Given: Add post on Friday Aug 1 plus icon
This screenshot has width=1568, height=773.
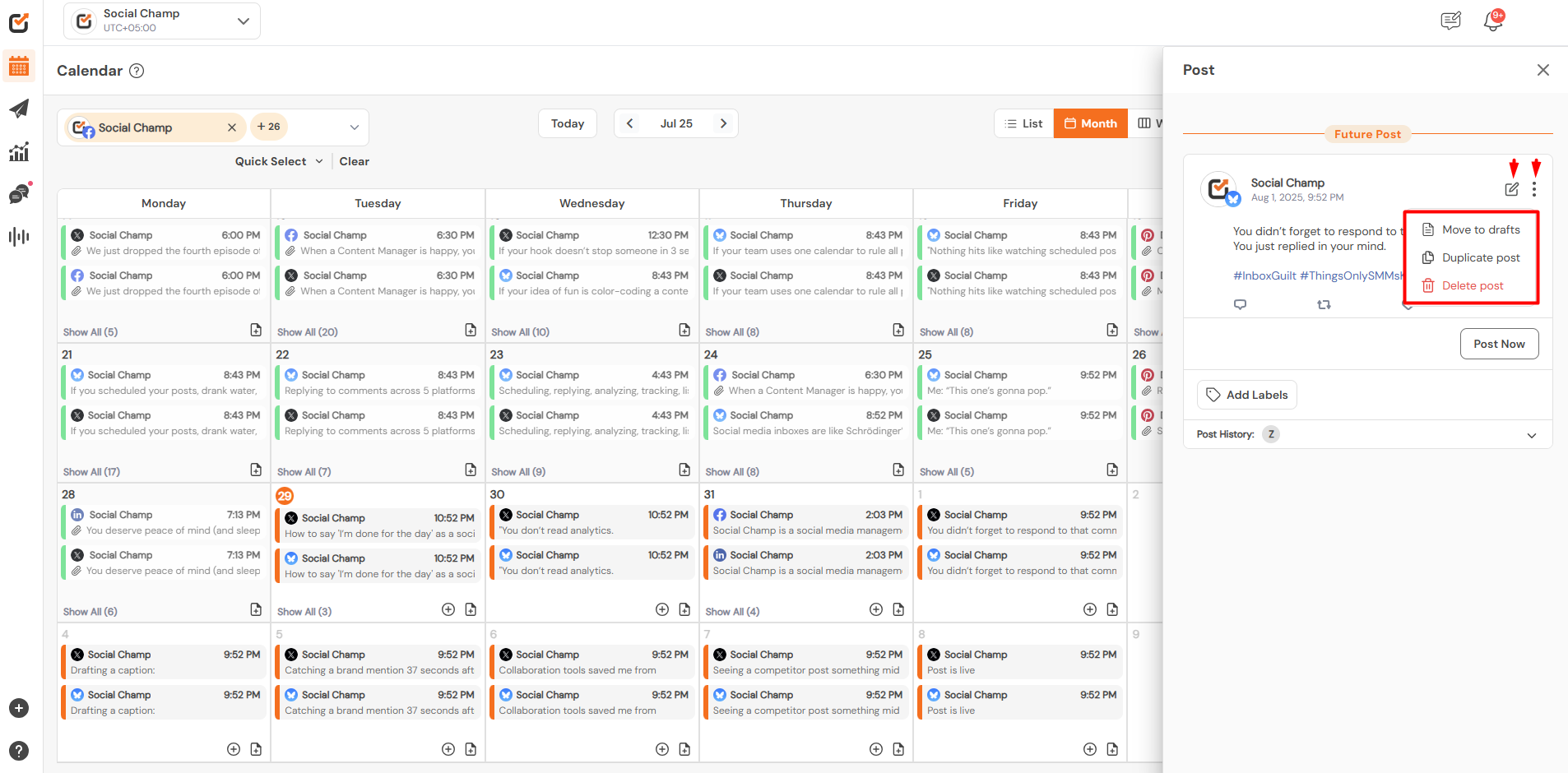Looking at the screenshot, I should pyautogui.click(x=1090, y=609).
